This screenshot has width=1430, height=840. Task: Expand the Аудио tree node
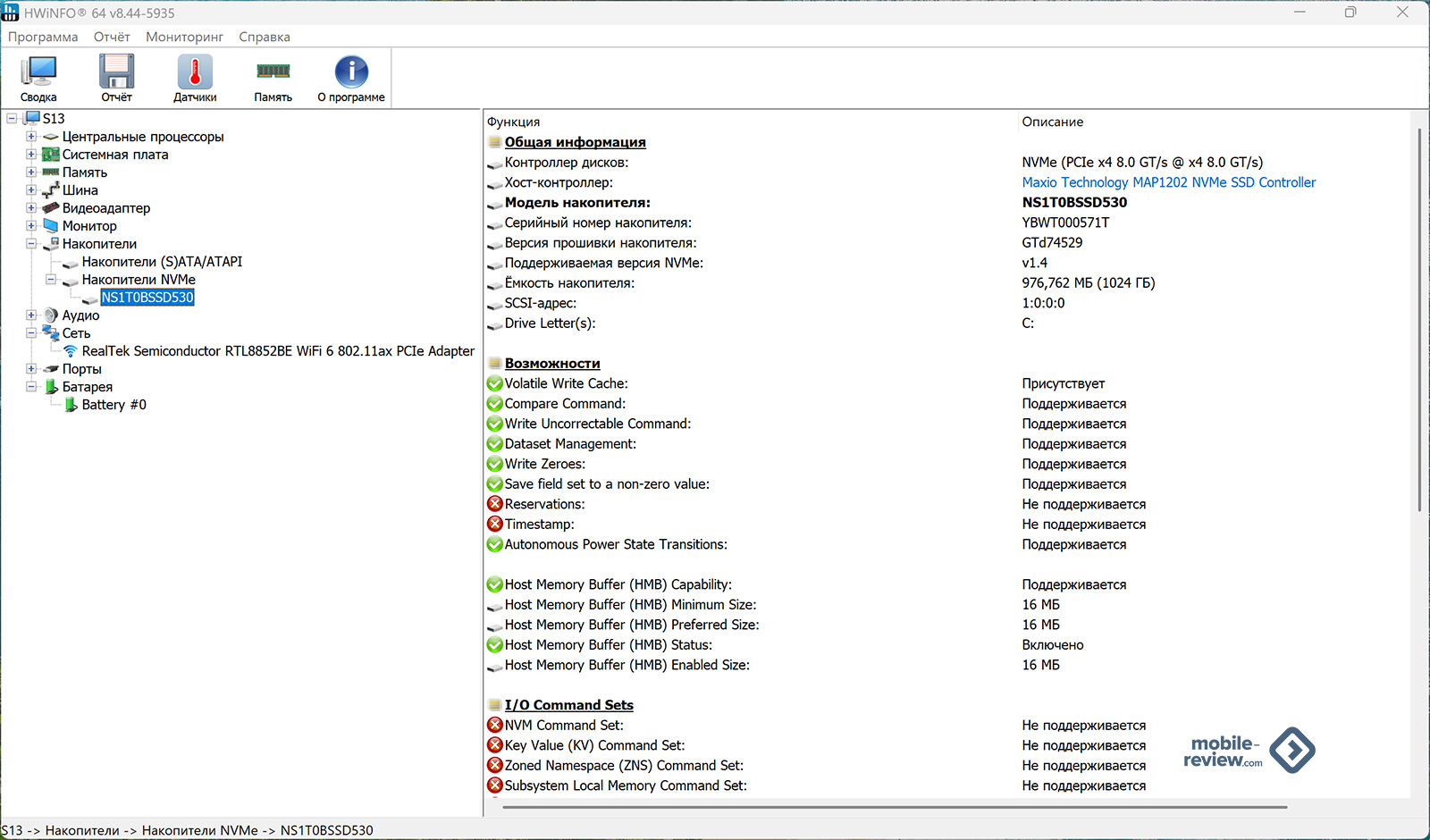31,315
